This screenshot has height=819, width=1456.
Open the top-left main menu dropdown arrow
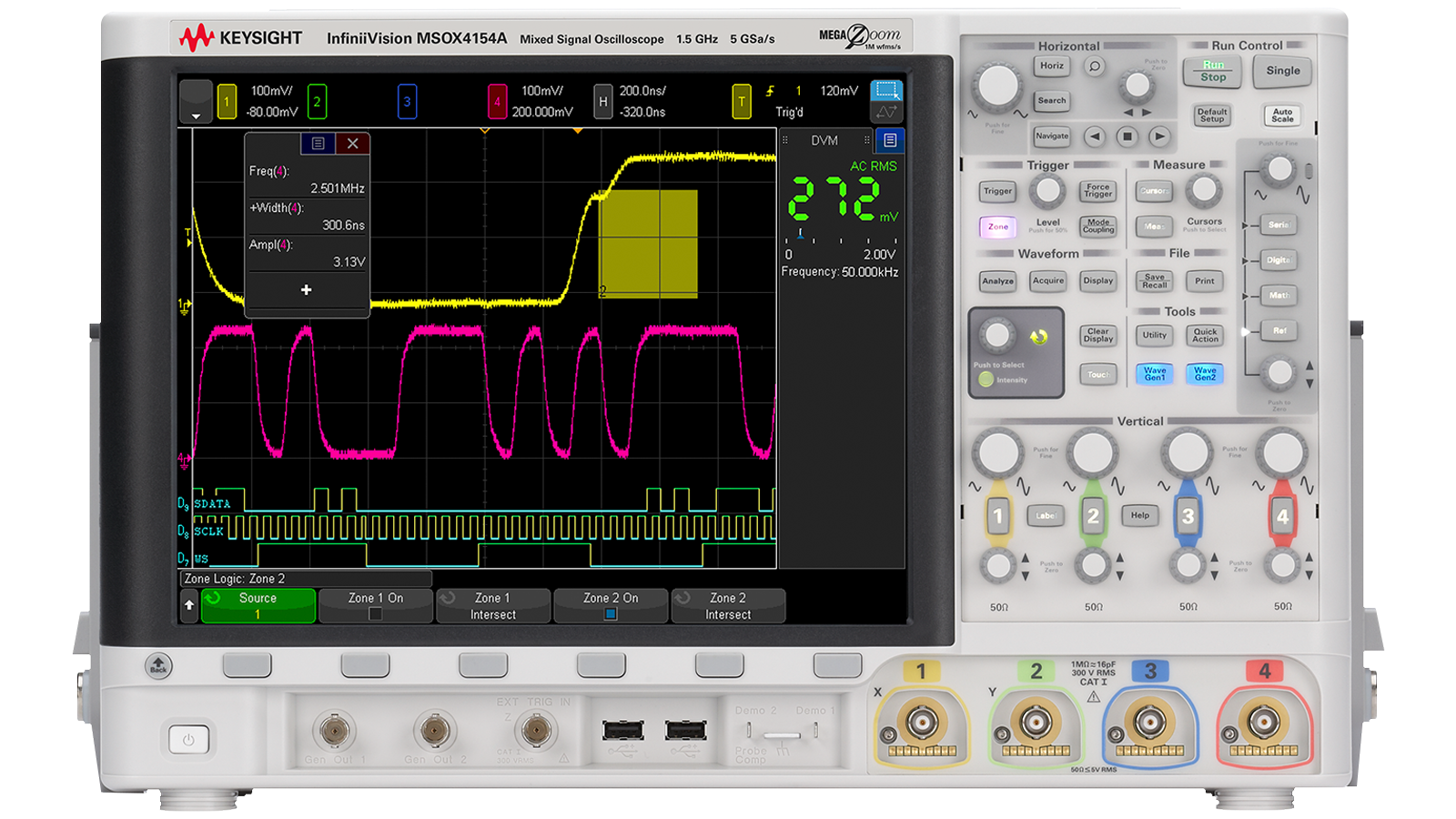coord(196,101)
